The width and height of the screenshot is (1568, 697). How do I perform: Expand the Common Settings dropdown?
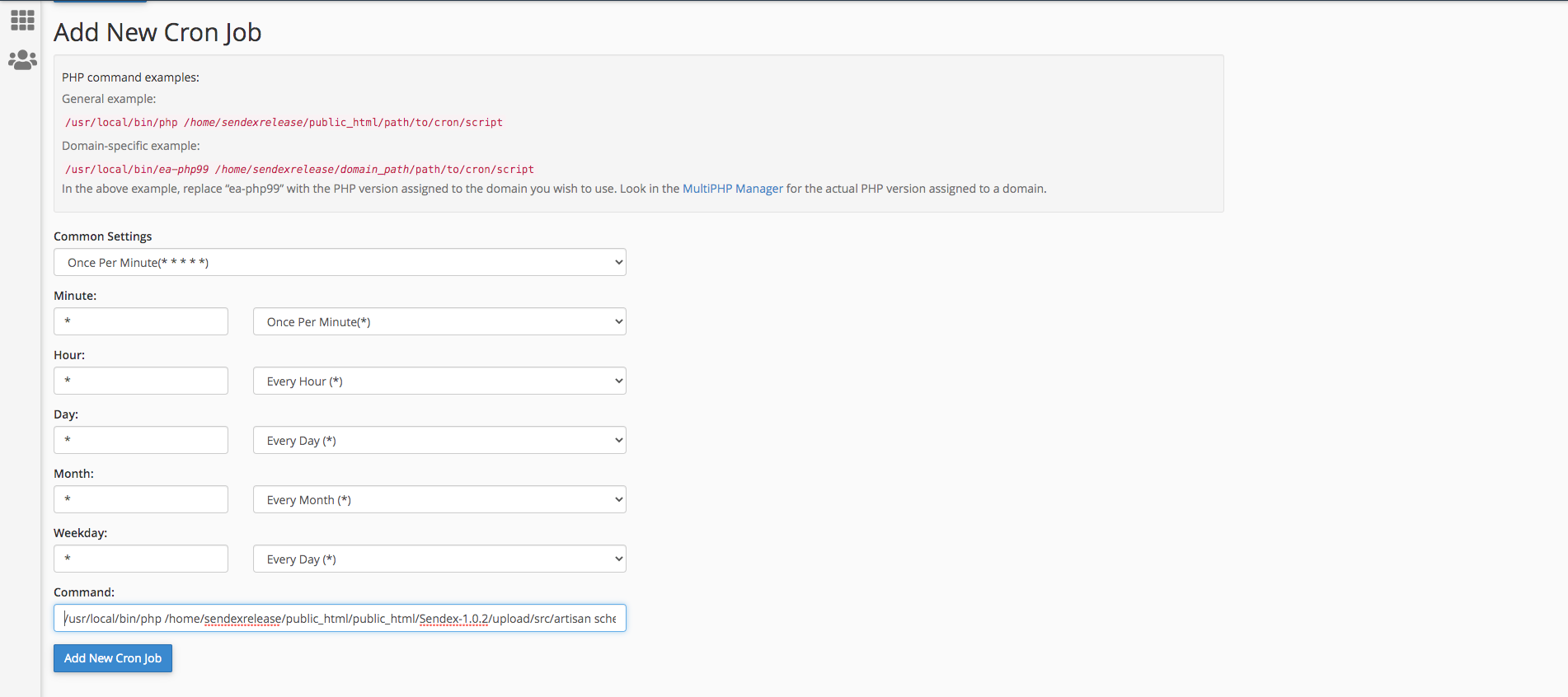point(340,262)
